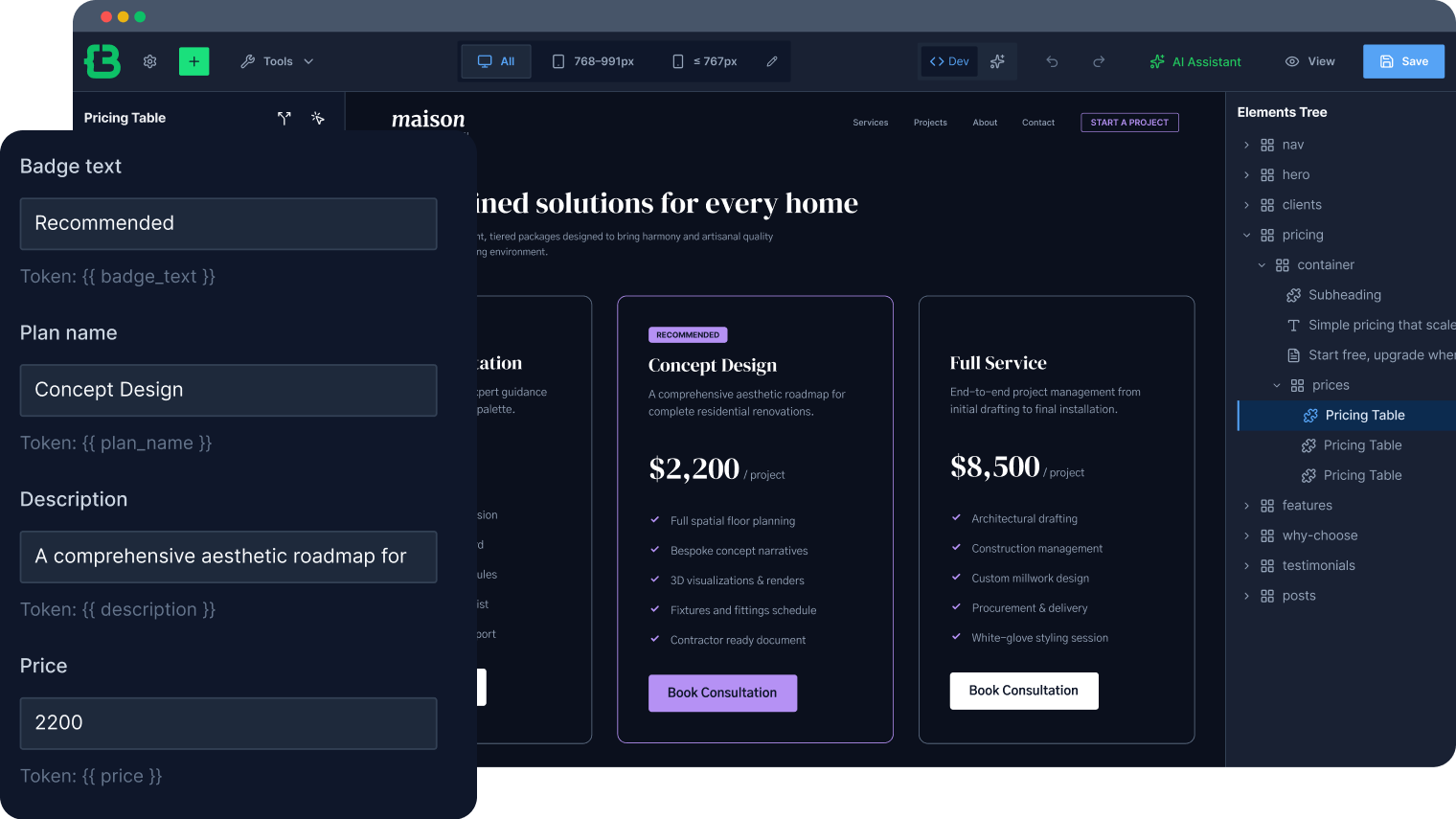Click the START A PROJECT button
Viewport: 1456px width, 819px height.
1129,123
